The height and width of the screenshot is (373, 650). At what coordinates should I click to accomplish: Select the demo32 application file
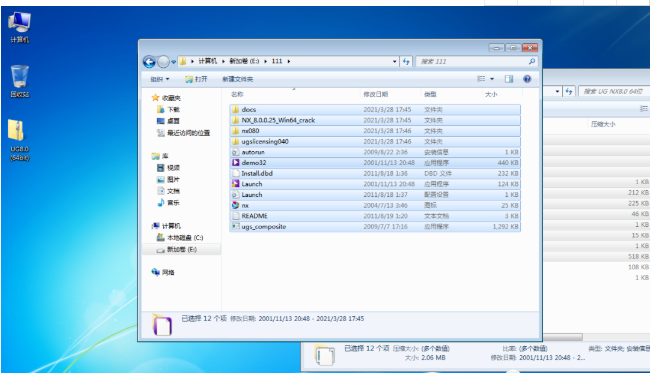(375, 163)
